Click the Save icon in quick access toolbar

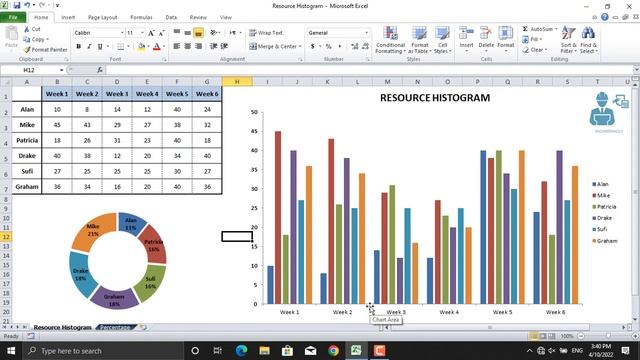[x=17, y=5]
